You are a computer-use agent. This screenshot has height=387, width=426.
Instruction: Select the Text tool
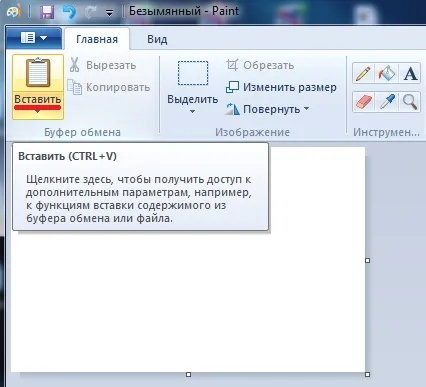pyautogui.click(x=410, y=74)
